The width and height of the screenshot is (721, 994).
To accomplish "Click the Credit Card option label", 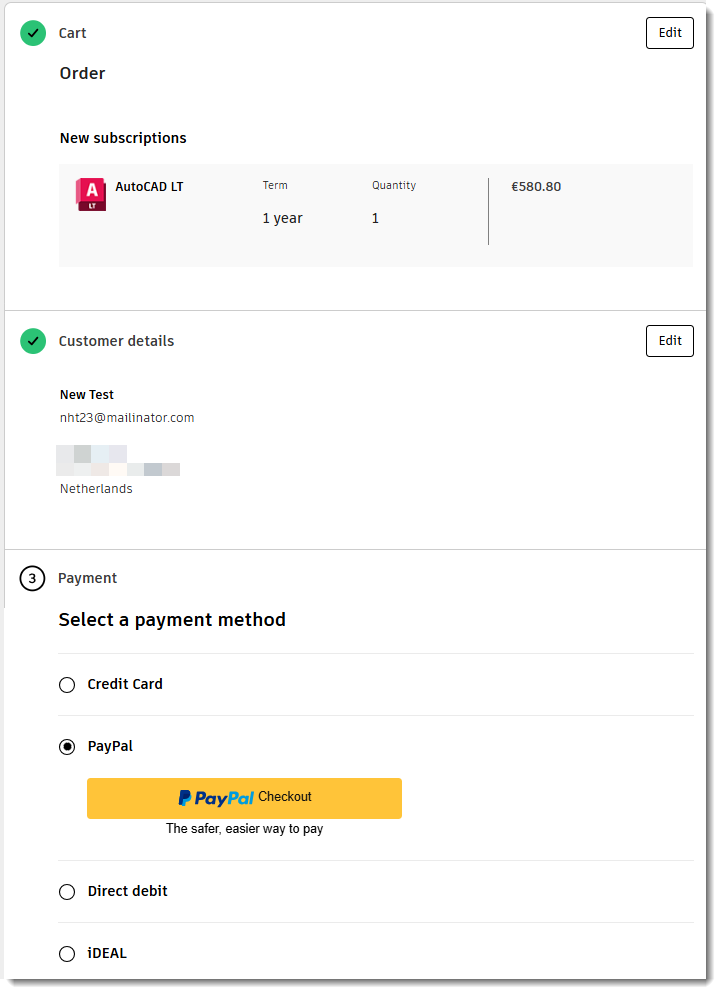I will [125, 684].
